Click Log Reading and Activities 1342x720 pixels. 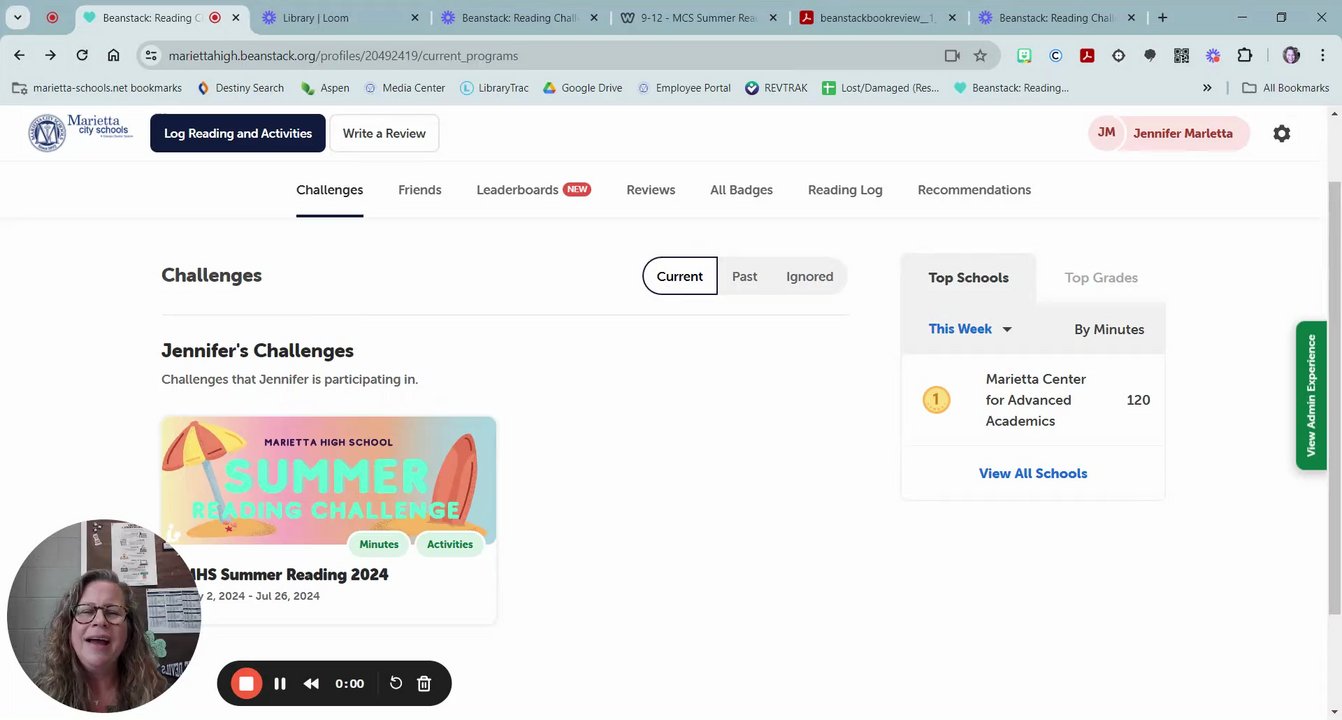(238, 133)
